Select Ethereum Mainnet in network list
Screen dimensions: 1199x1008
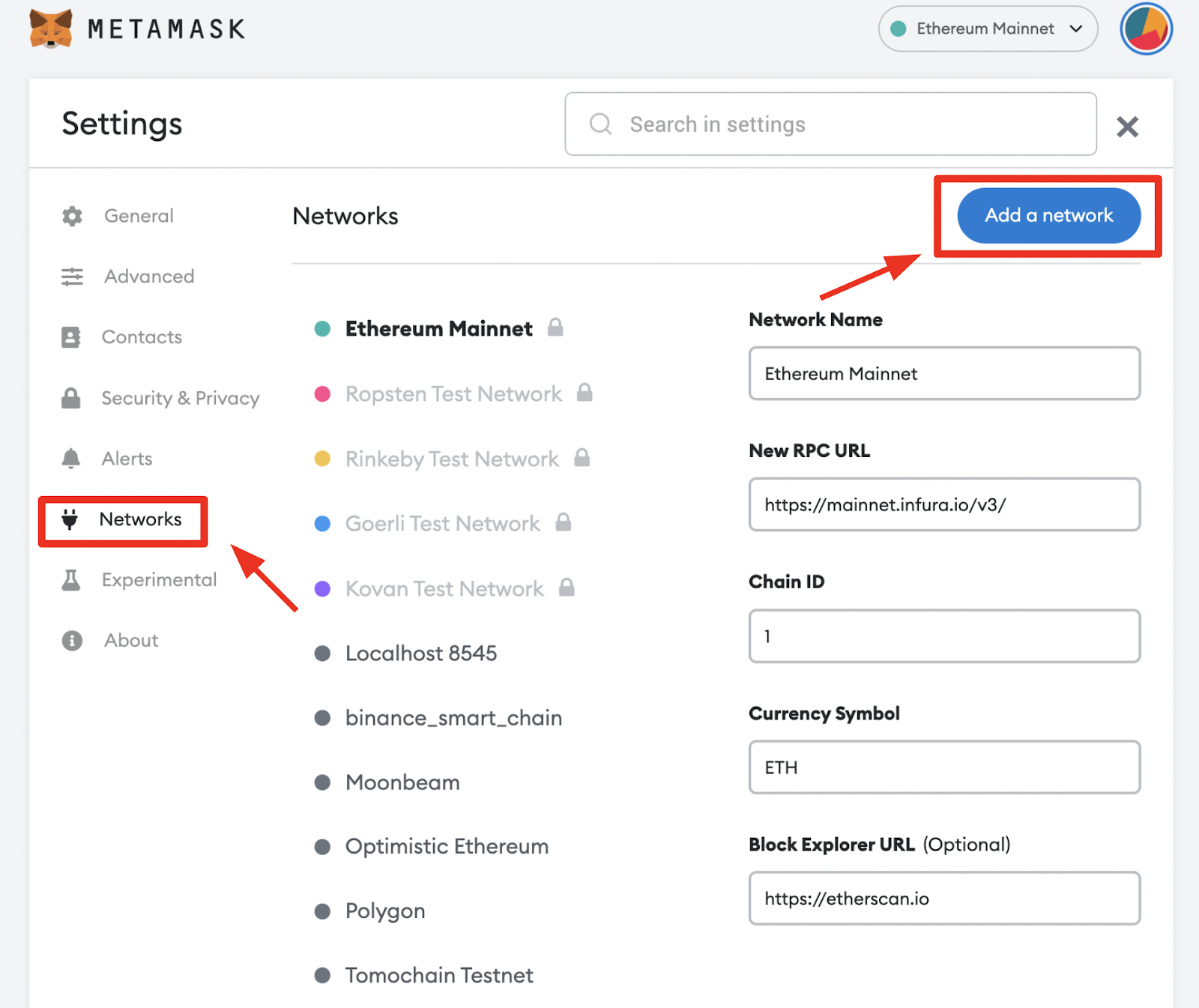(x=438, y=328)
